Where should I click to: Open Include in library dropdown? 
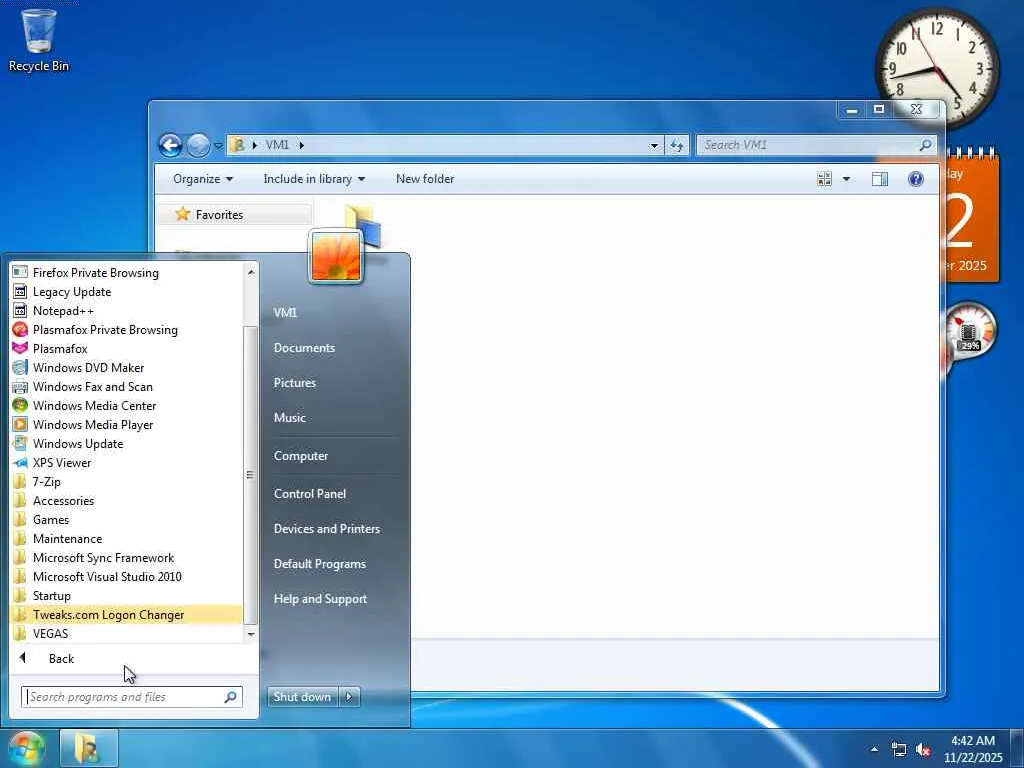coord(314,179)
